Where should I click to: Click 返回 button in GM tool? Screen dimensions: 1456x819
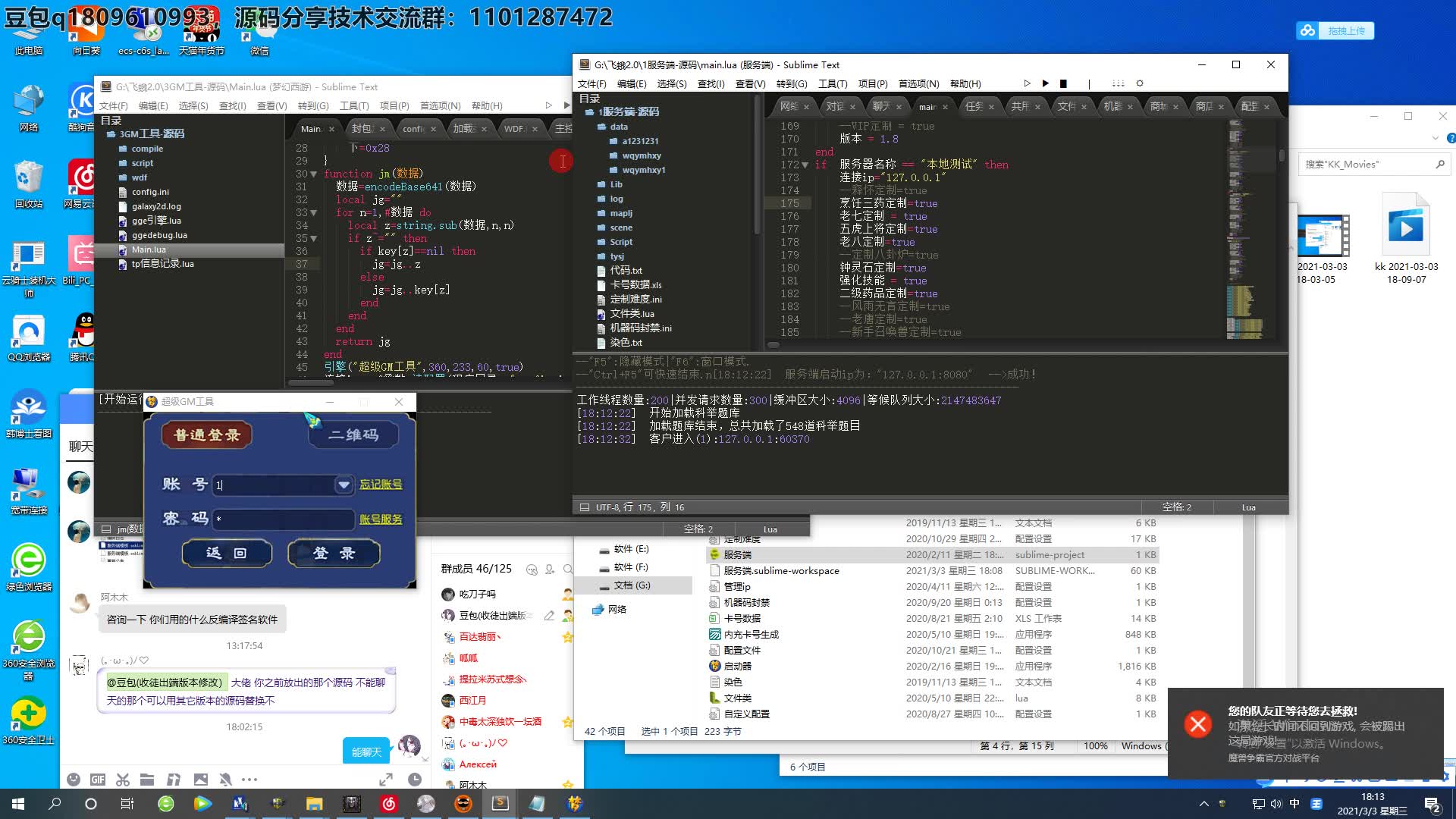(227, 553)
